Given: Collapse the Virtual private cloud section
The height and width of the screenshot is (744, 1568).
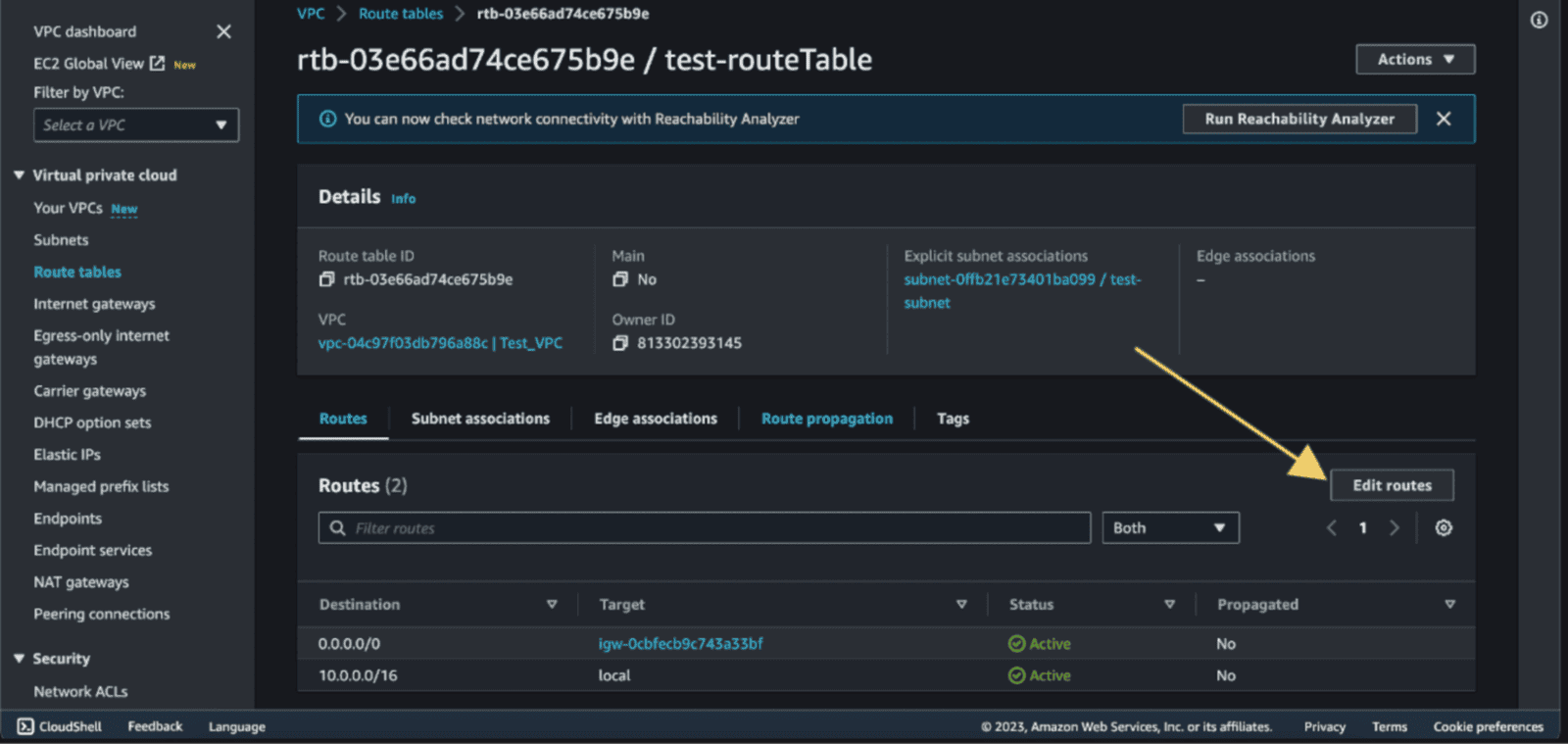Looking at the screenshot, I should [x=19, y=175].
